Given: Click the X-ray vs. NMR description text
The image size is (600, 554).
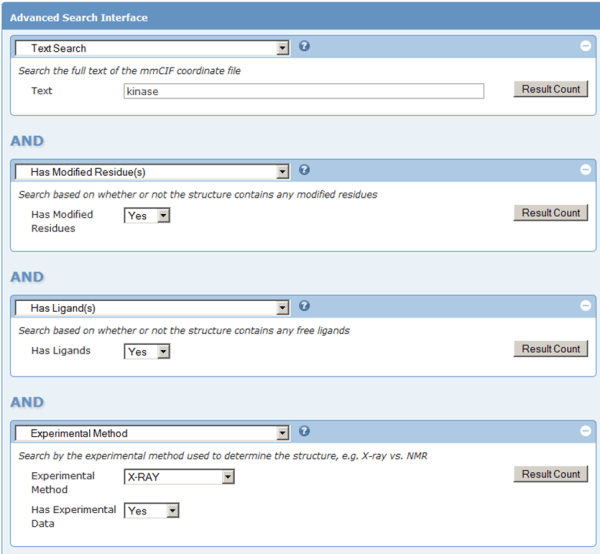Looking at the screenshot, I should click(x=223, y=456).
